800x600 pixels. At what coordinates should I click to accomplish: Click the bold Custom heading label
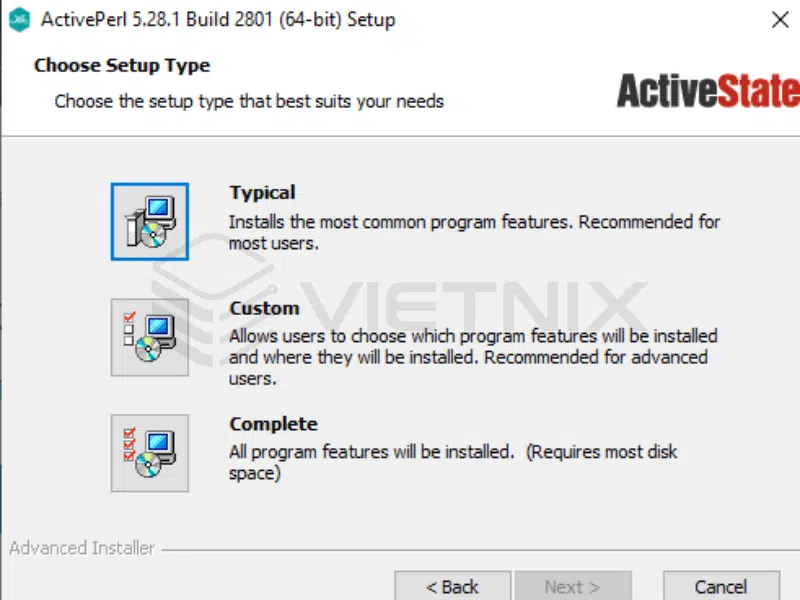point(264,308)
